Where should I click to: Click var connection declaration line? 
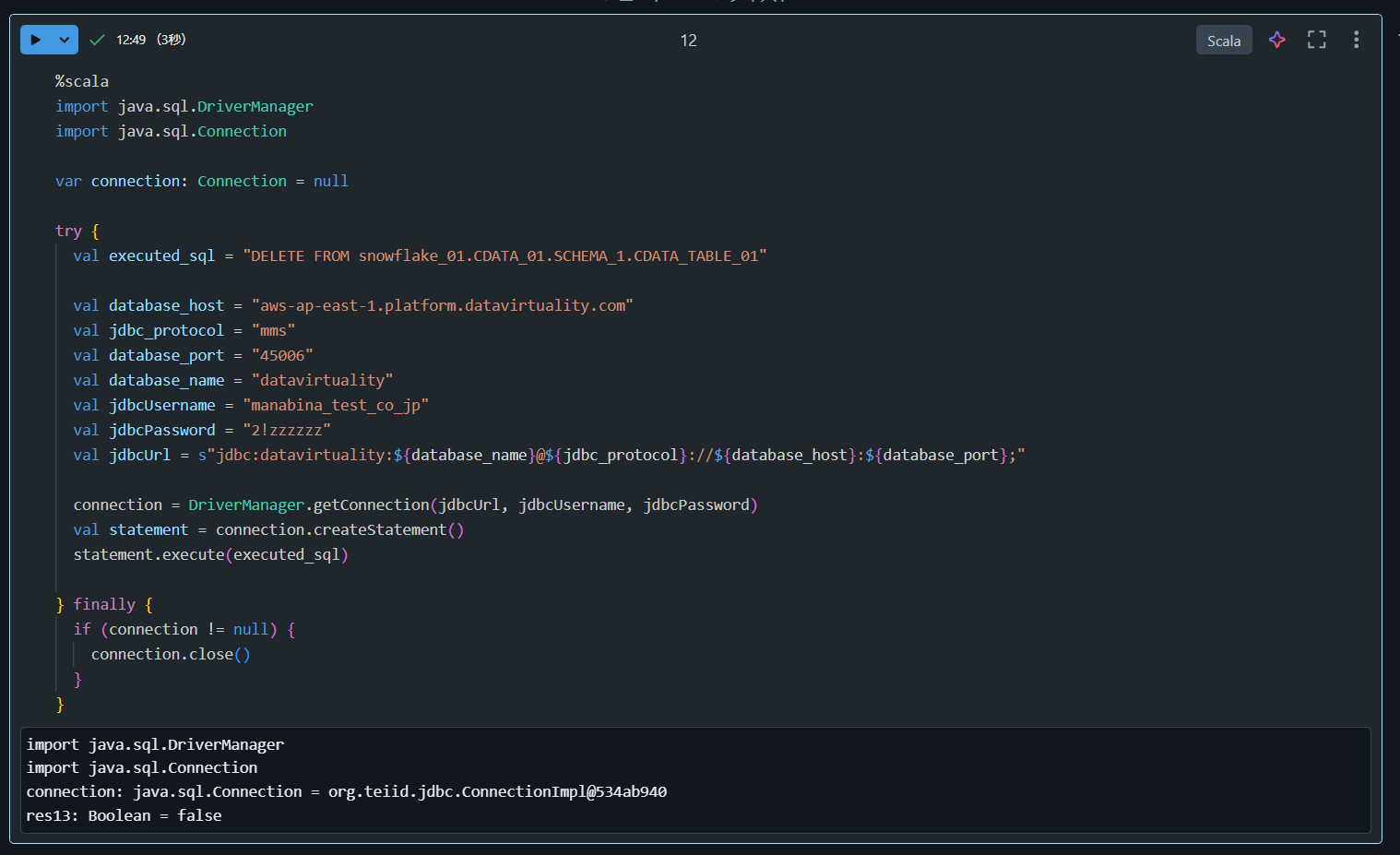coord(202,181)
